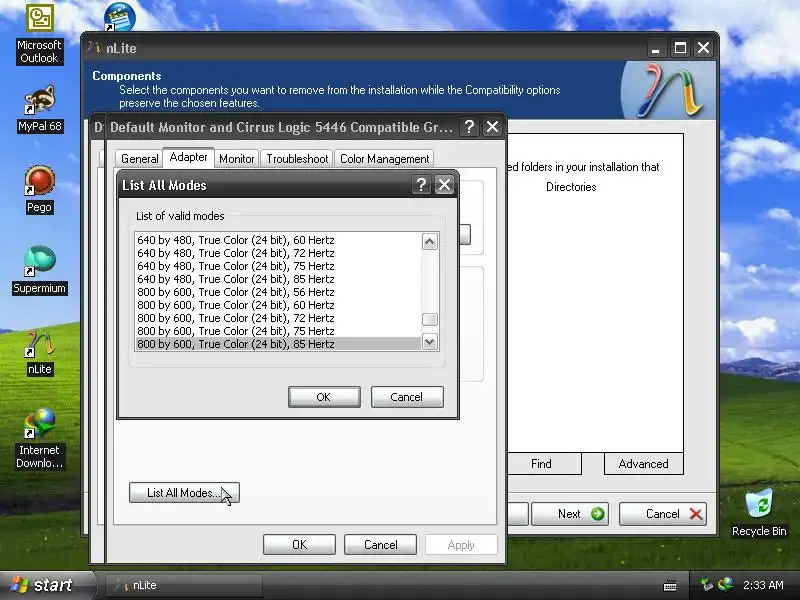
Task: Confirm with OK in List All Modes
Action: point(324,397)
